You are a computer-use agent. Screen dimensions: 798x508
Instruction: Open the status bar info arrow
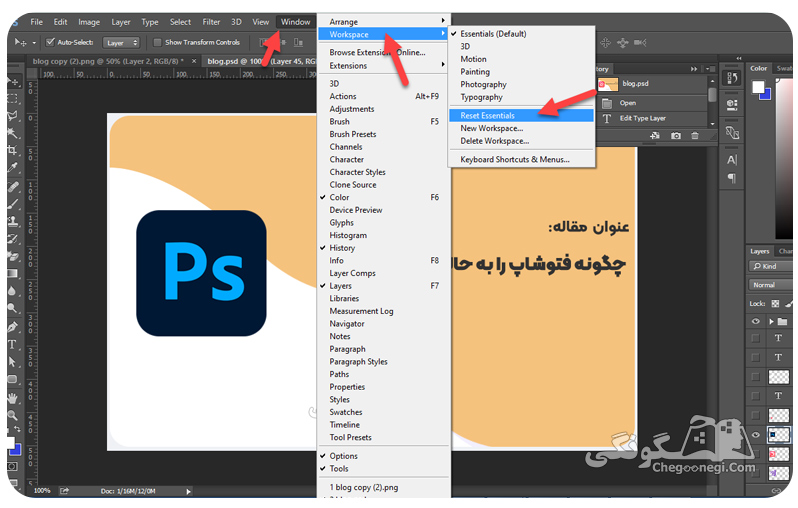188,492
